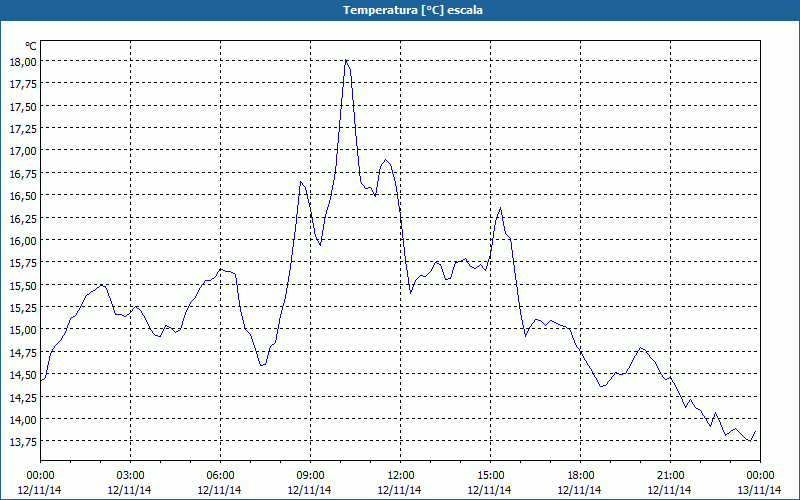Select the 17,00 y-axis label
800x500 pixels.
[23, 151]
